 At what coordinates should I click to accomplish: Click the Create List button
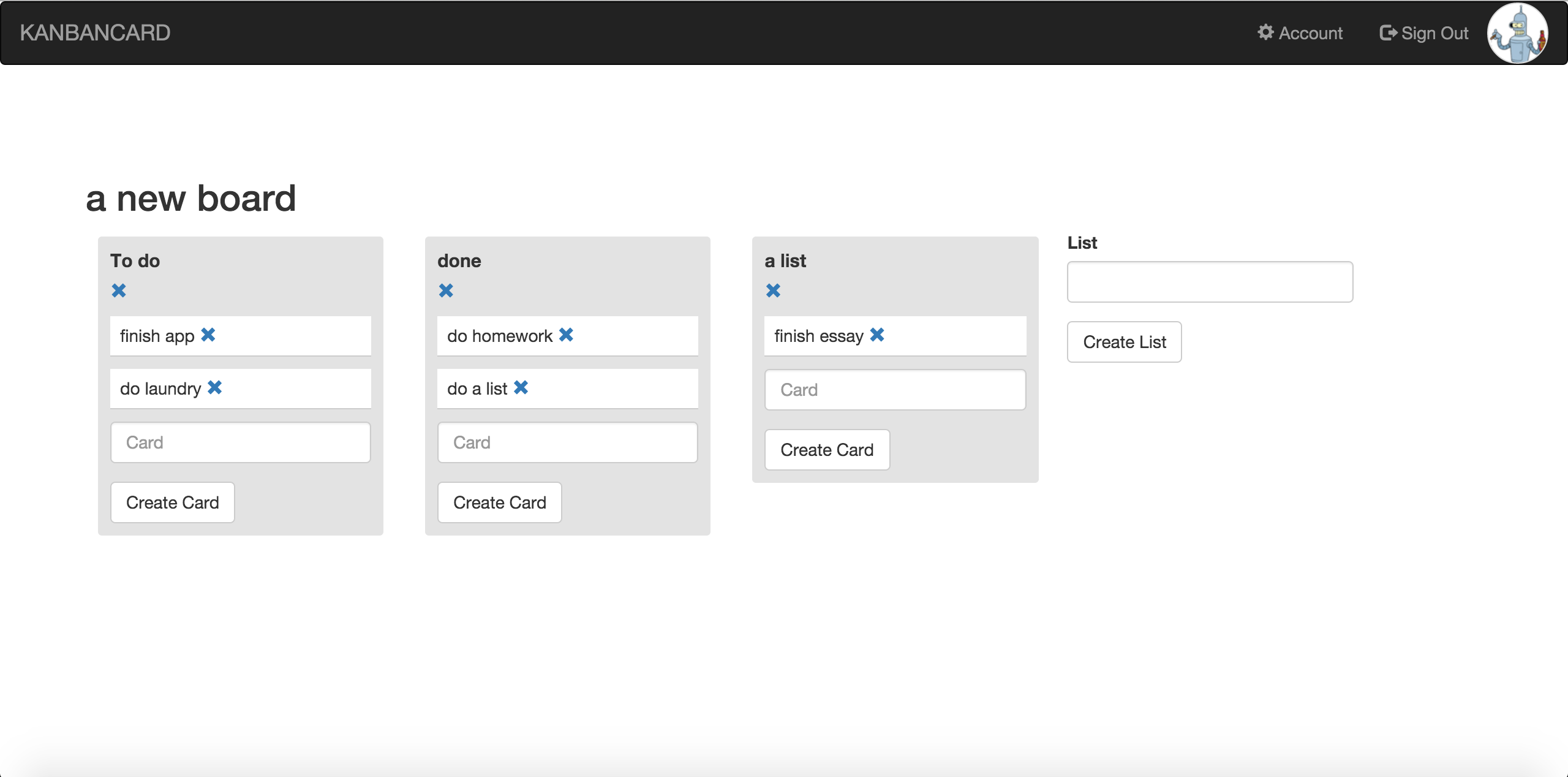click(1125, 342)
